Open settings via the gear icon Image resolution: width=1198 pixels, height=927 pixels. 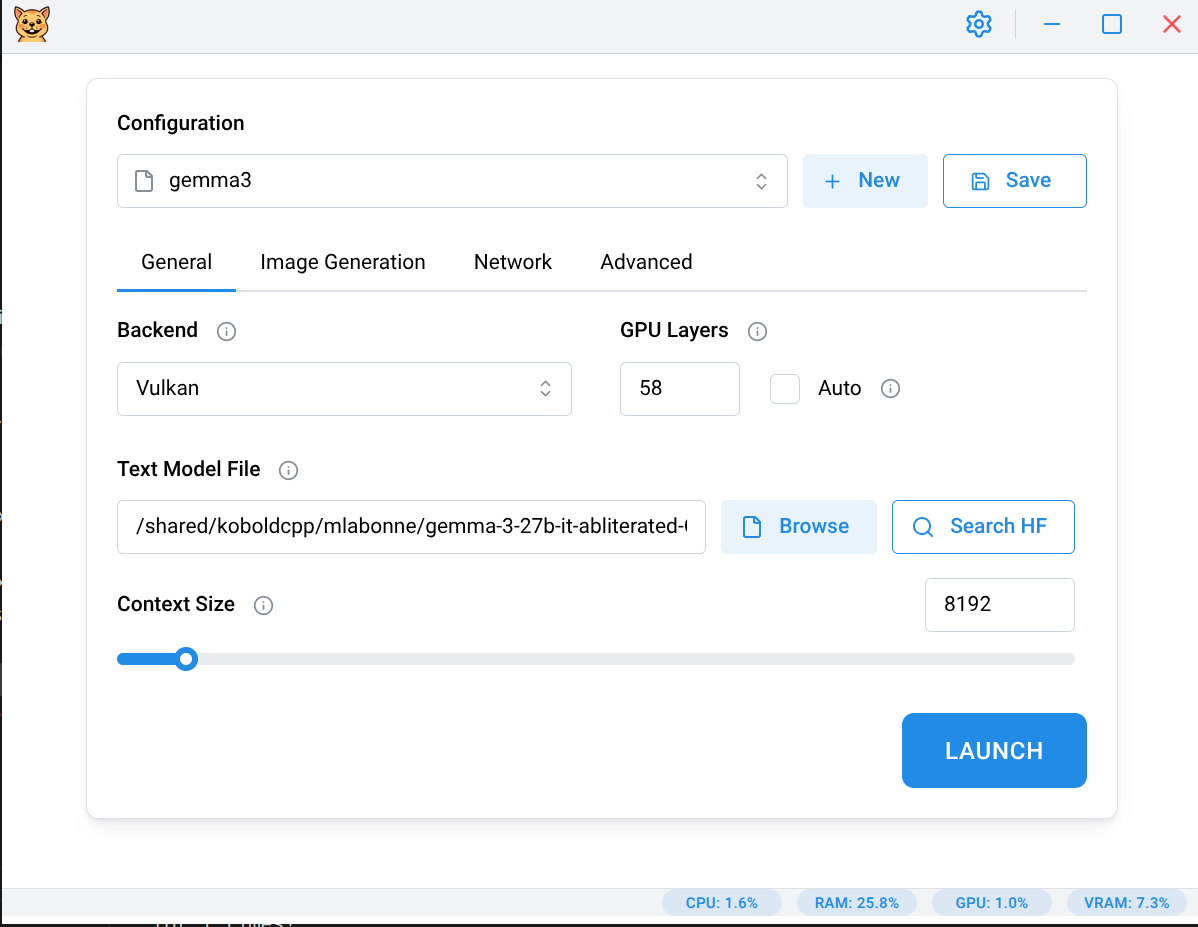coord(978,24)
